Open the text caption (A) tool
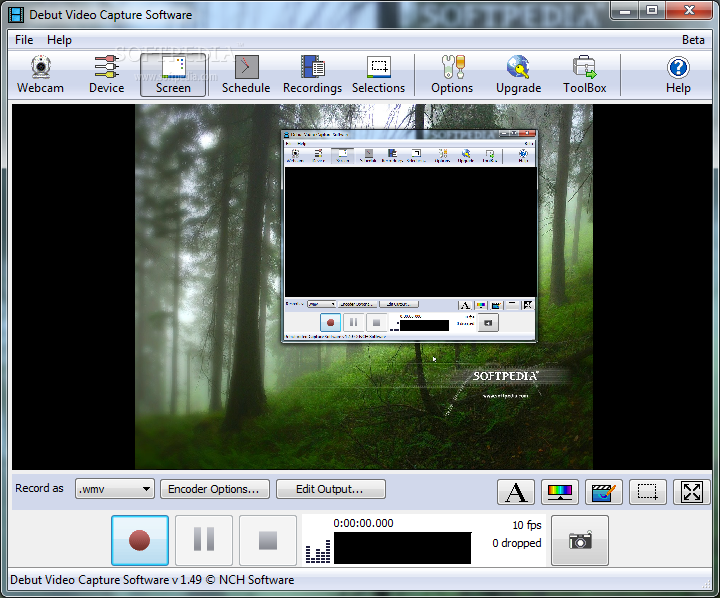720x598 pixels. [516, 492]
